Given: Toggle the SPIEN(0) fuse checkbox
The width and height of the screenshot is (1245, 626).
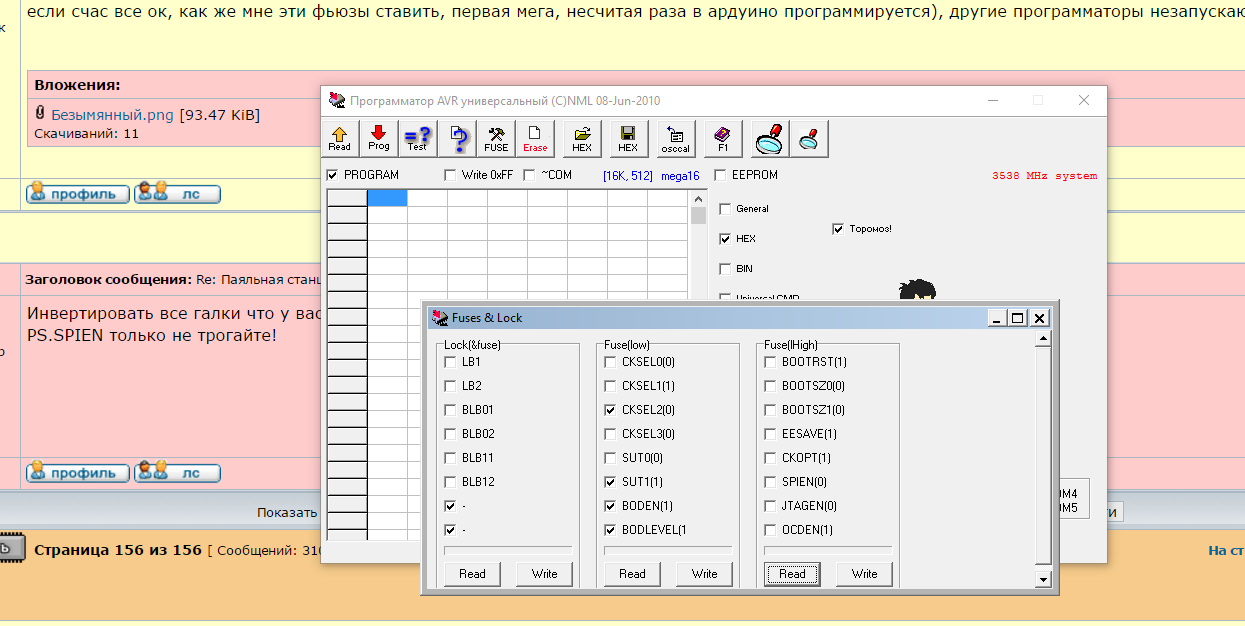Looking at the screenshot, I should pyautogui.click(x=770, y=482).
